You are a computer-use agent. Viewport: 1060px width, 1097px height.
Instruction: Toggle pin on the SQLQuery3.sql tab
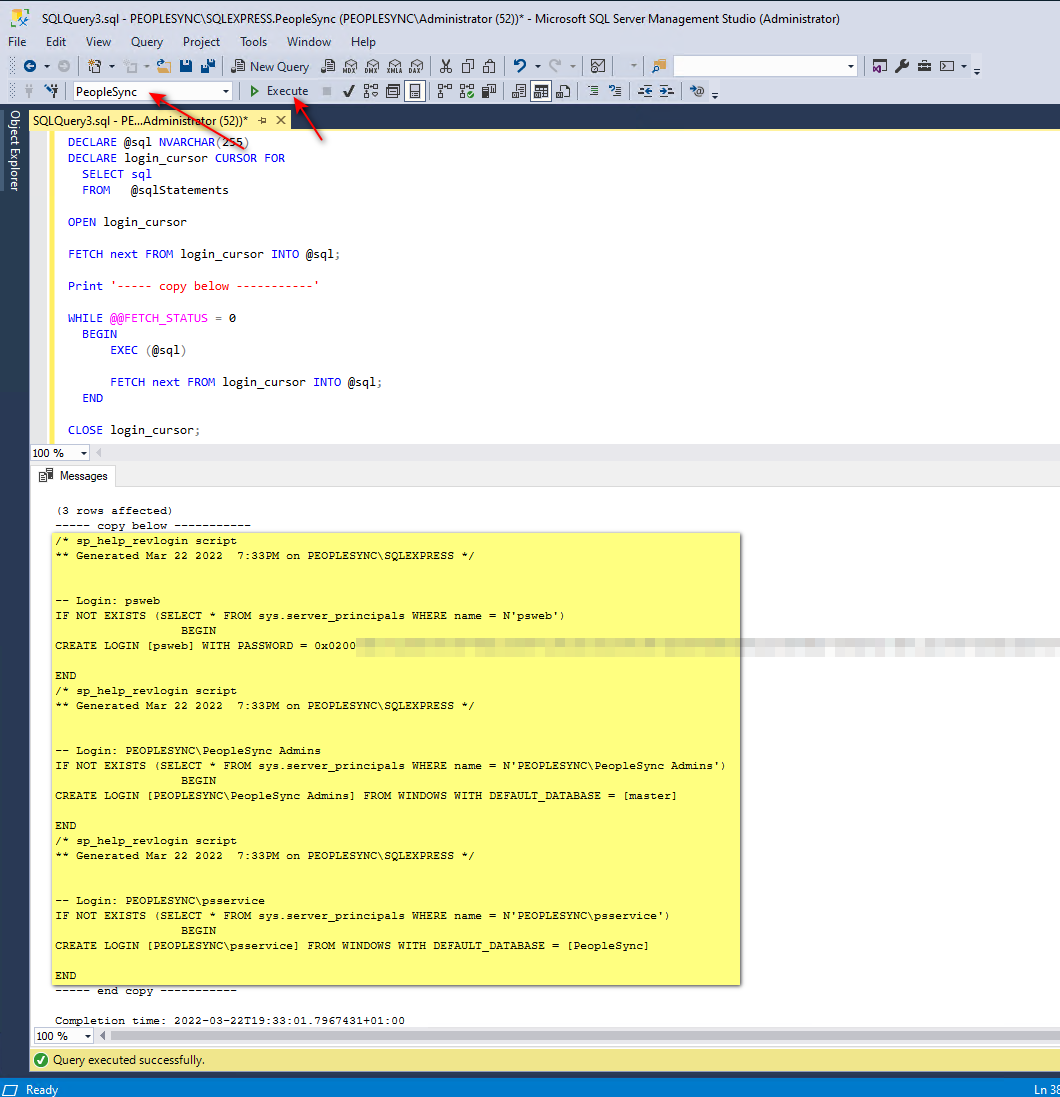[262, 120]
